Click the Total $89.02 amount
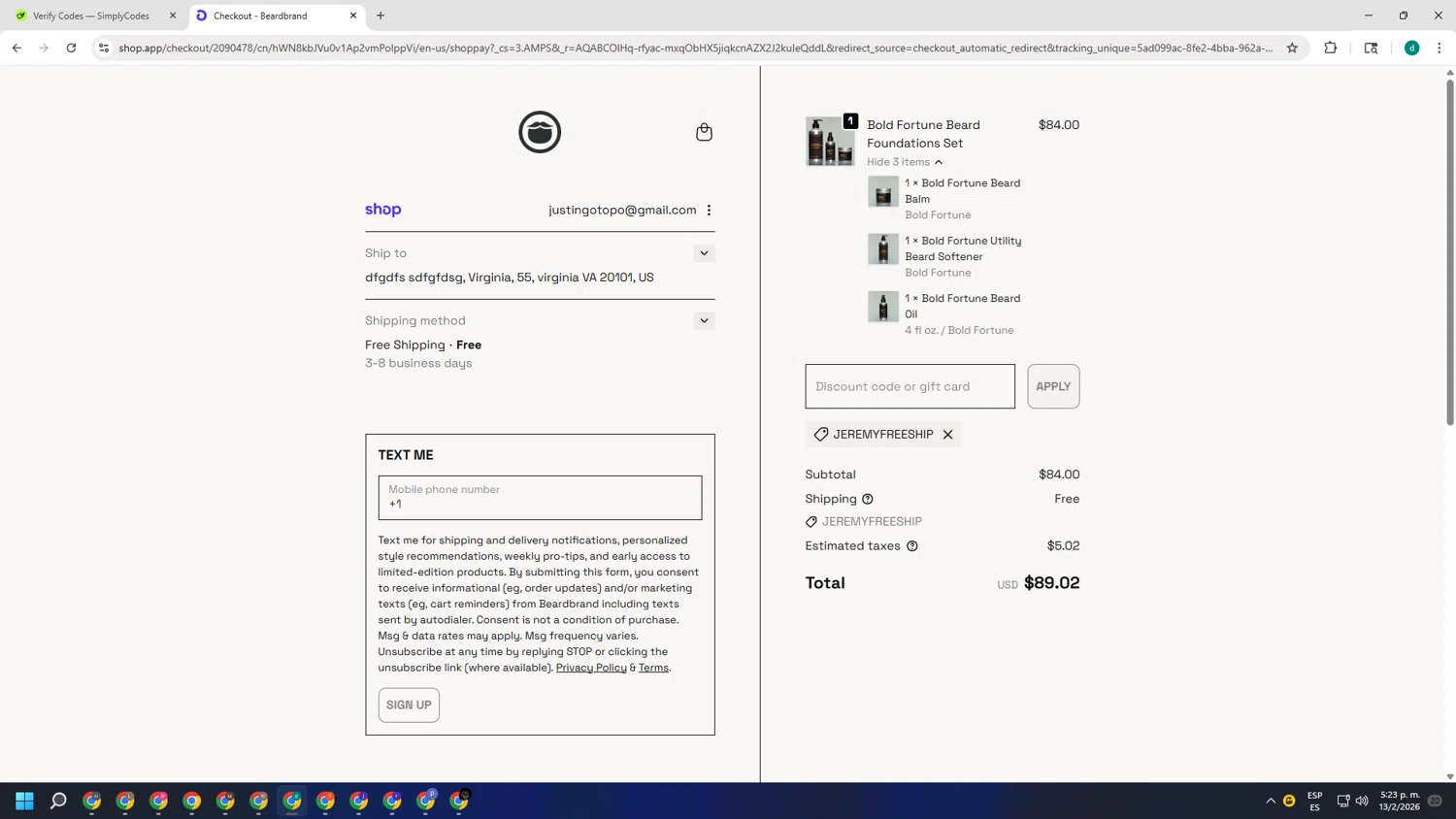 1051,583
